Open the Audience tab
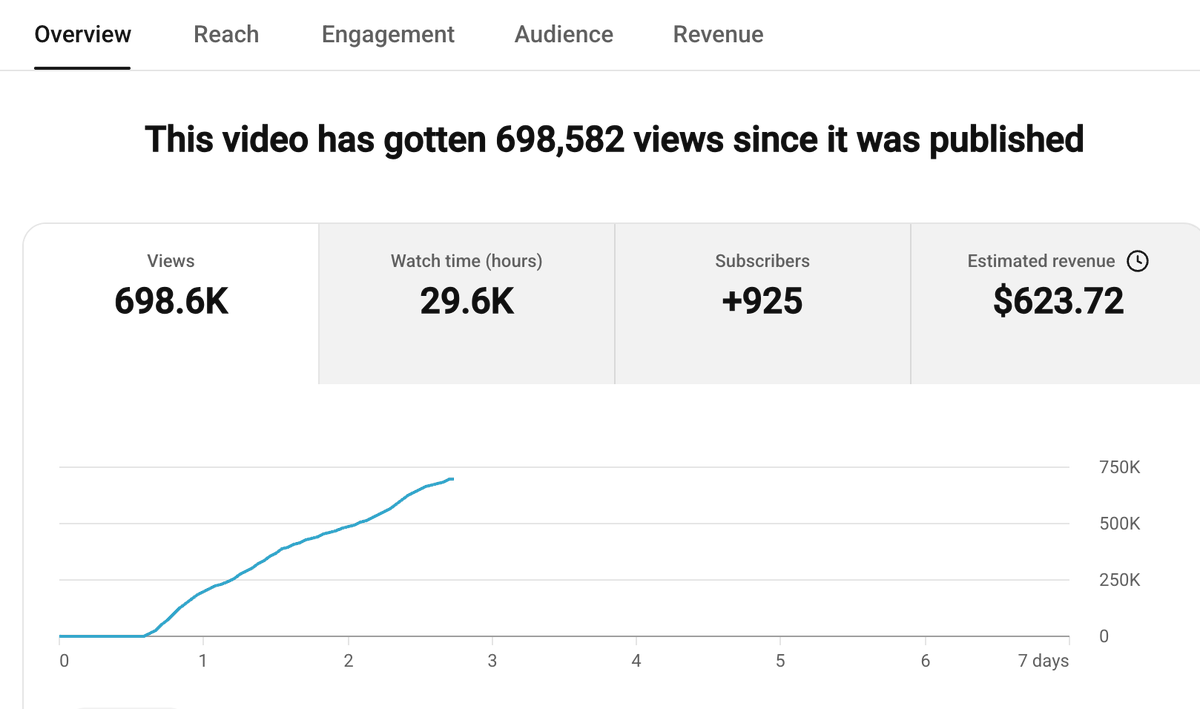 point(564,34)
